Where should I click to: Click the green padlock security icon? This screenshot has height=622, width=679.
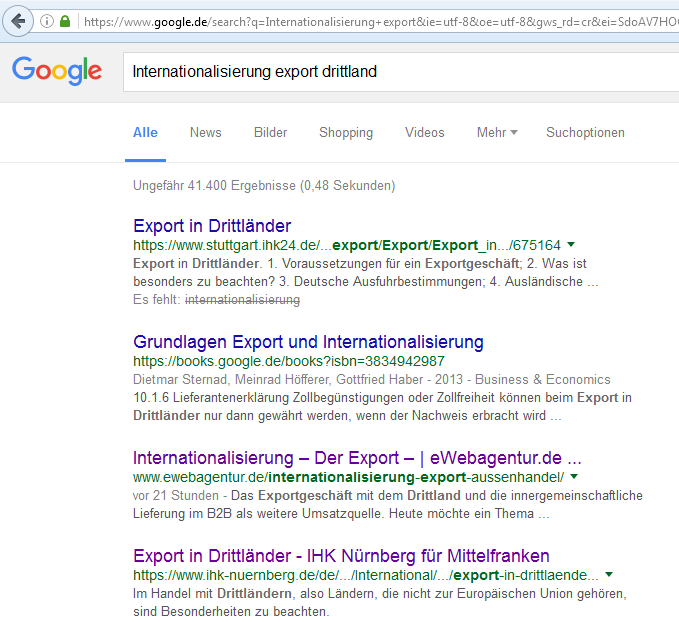(x=65, y=21)
